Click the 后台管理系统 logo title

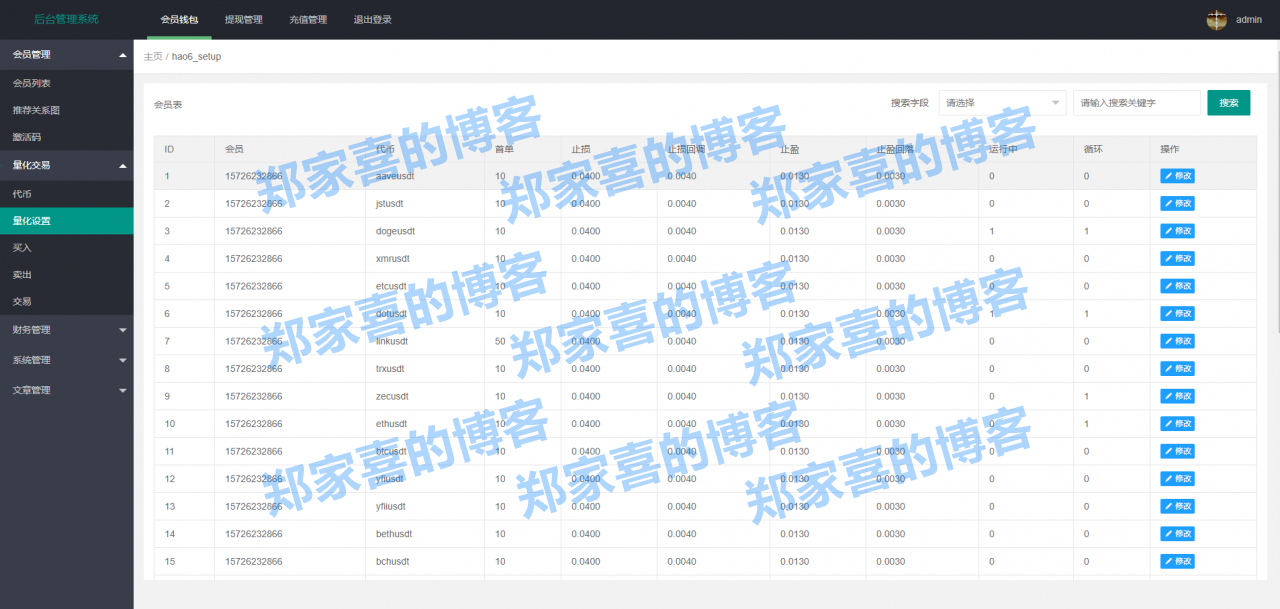point(66,20)
